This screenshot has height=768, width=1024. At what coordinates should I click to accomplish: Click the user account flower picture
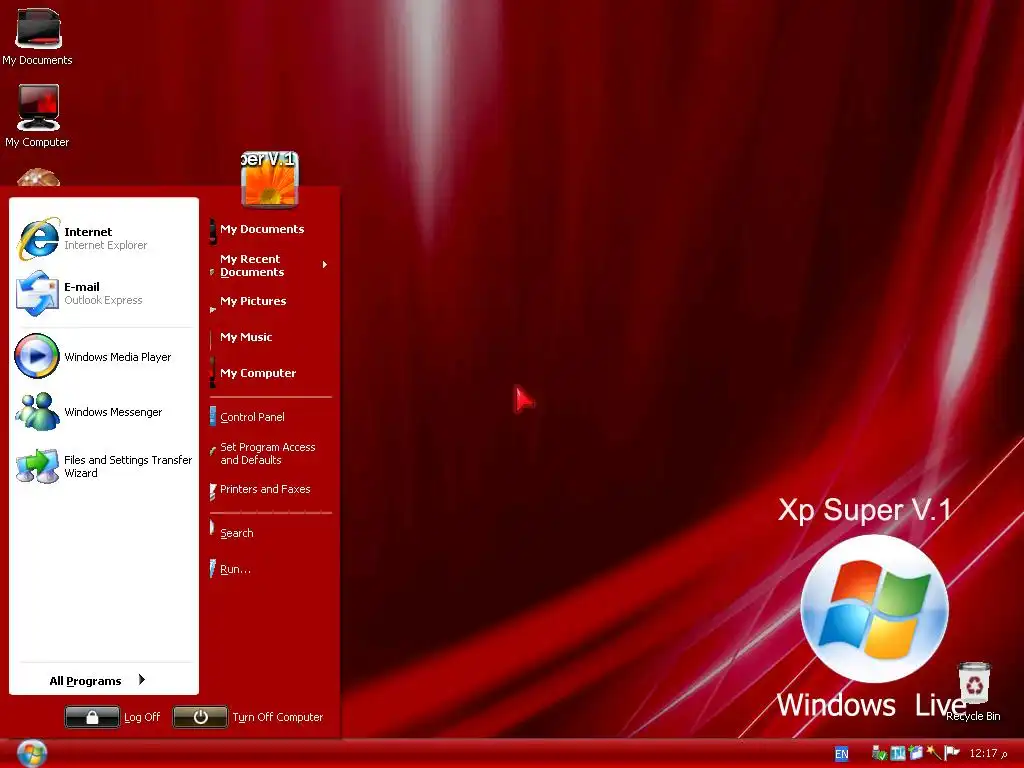(270, 179)
